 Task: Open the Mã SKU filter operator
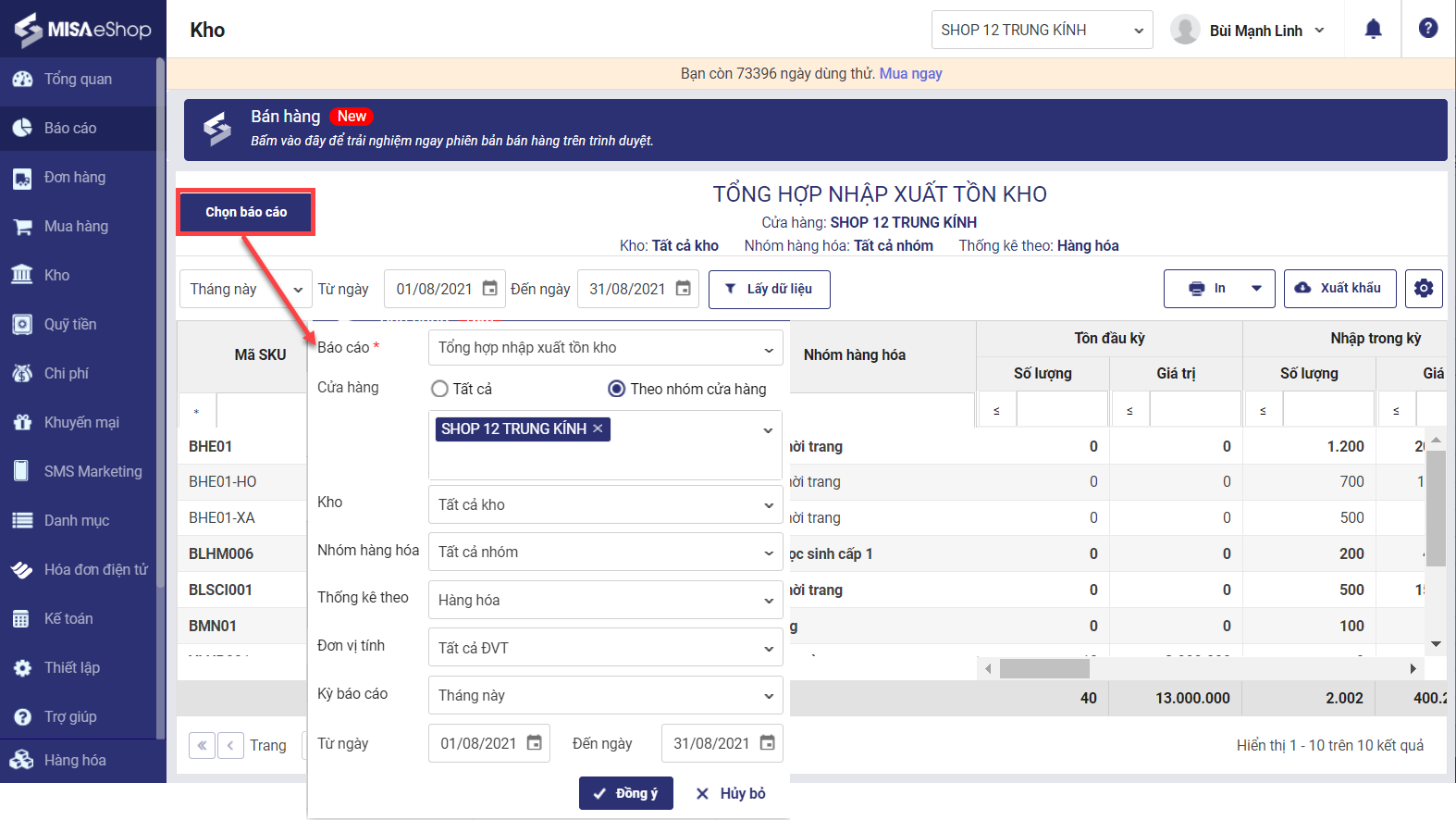click(x=197, y=410)
